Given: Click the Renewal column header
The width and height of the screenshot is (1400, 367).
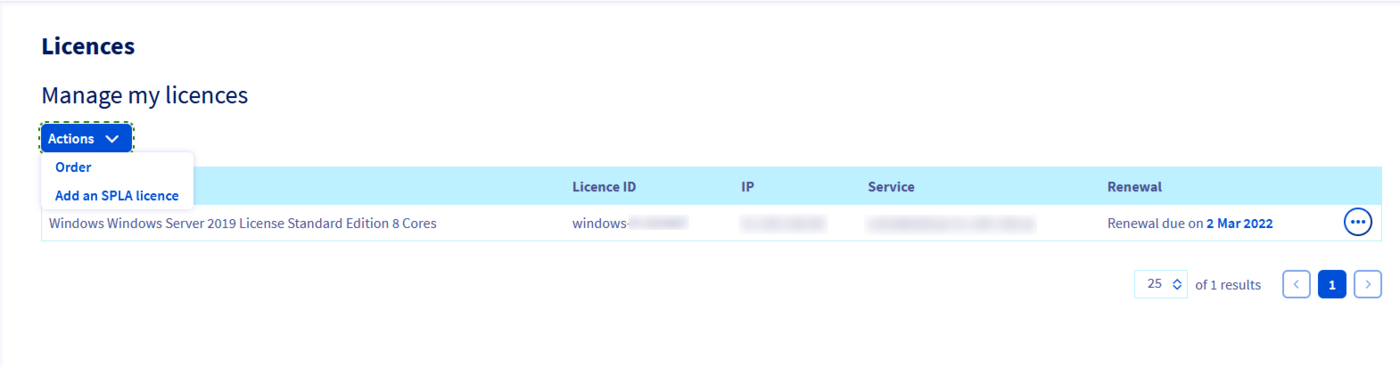Looking at the screenshot, I should [x=1134, y=187].
